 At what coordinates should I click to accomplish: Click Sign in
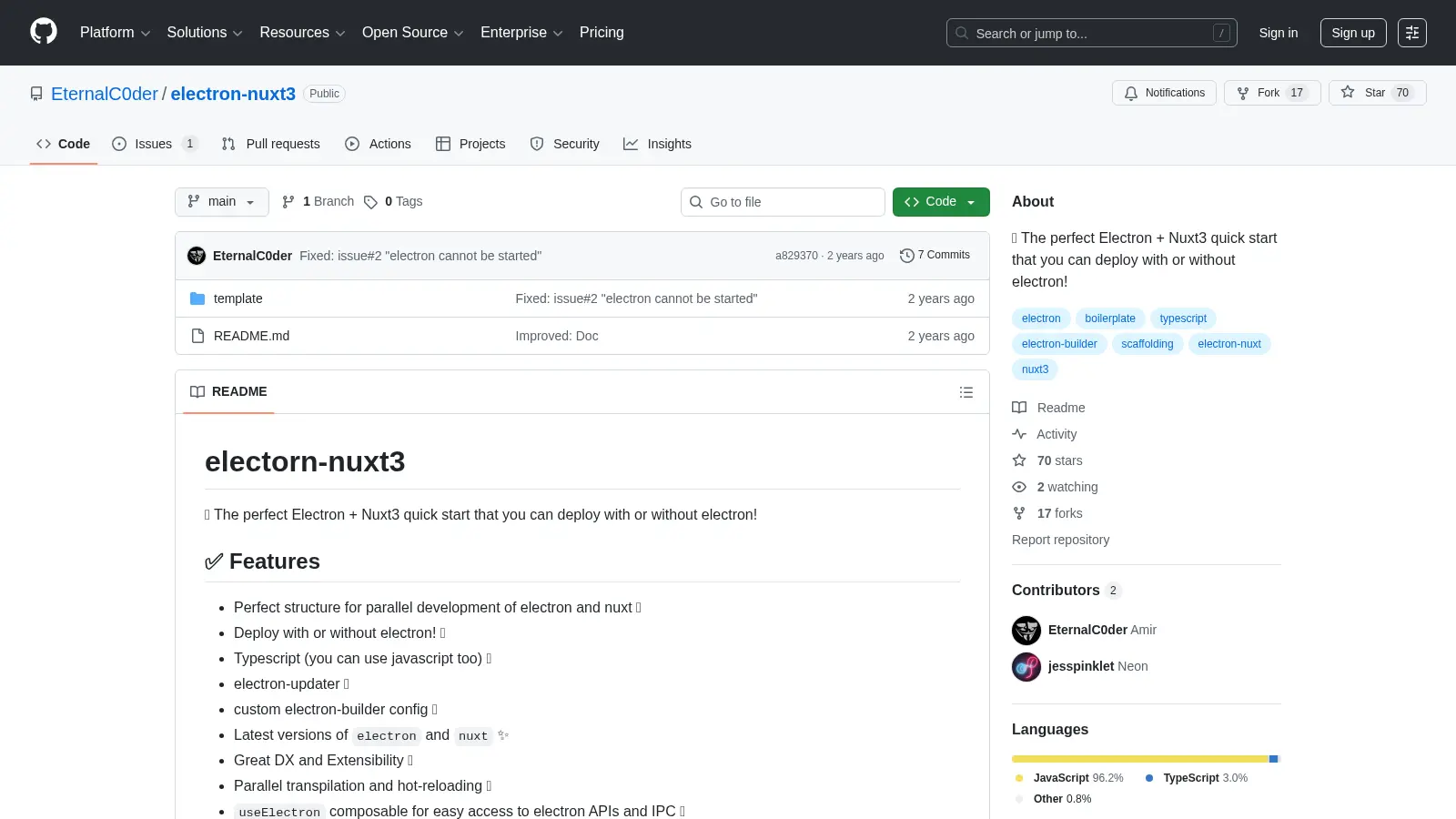[x=1279, y=33]
